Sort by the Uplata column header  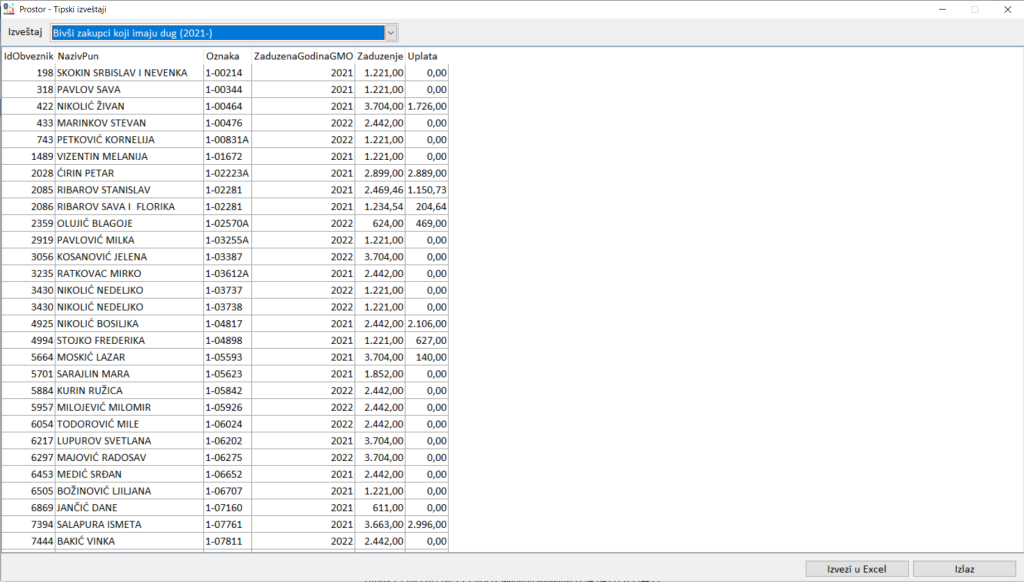pos(426,56)
